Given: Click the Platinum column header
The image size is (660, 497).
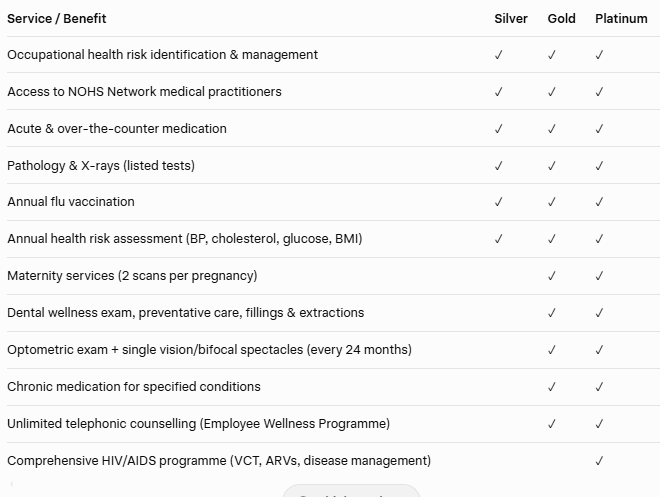Looking at the screenshot, I should pyautogui.click(x=621, y=19).
